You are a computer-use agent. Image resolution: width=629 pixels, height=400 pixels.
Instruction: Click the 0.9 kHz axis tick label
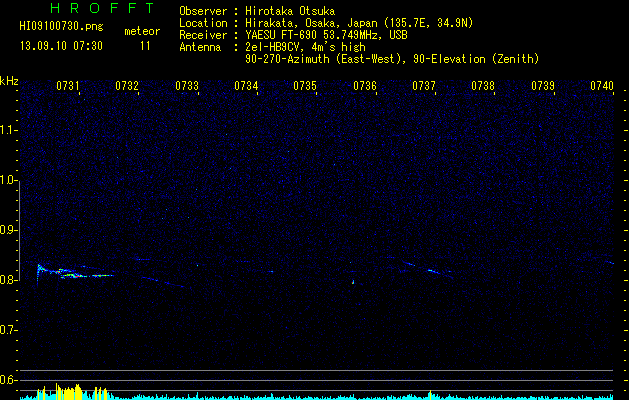coord(9,230)
